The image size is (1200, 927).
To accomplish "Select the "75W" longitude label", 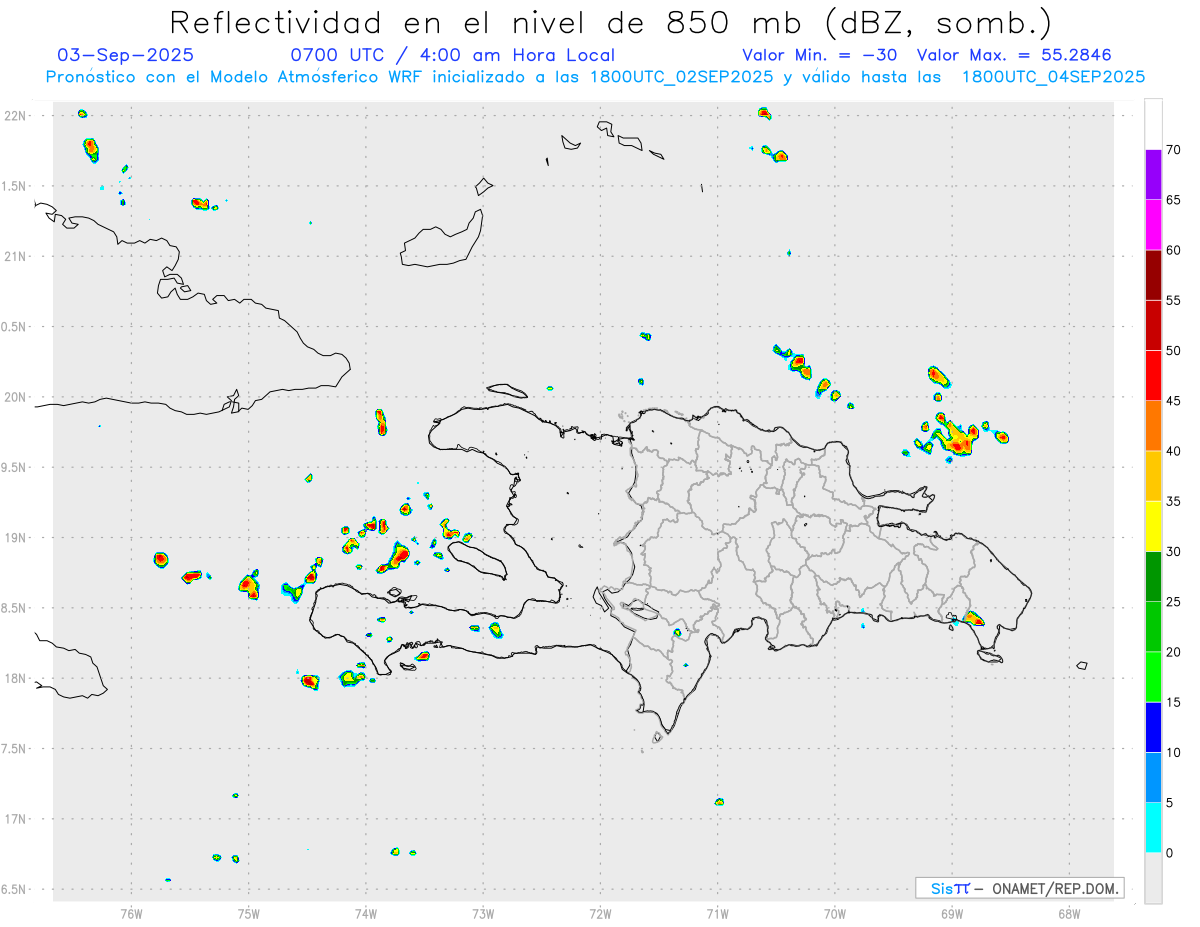I will coord(248,912).
